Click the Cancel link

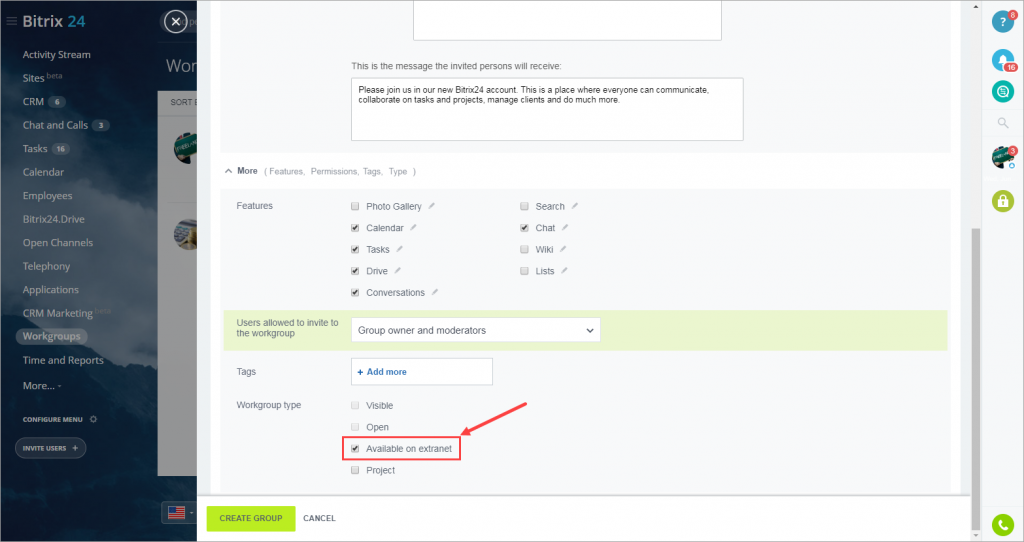click(x=319, y=518)
